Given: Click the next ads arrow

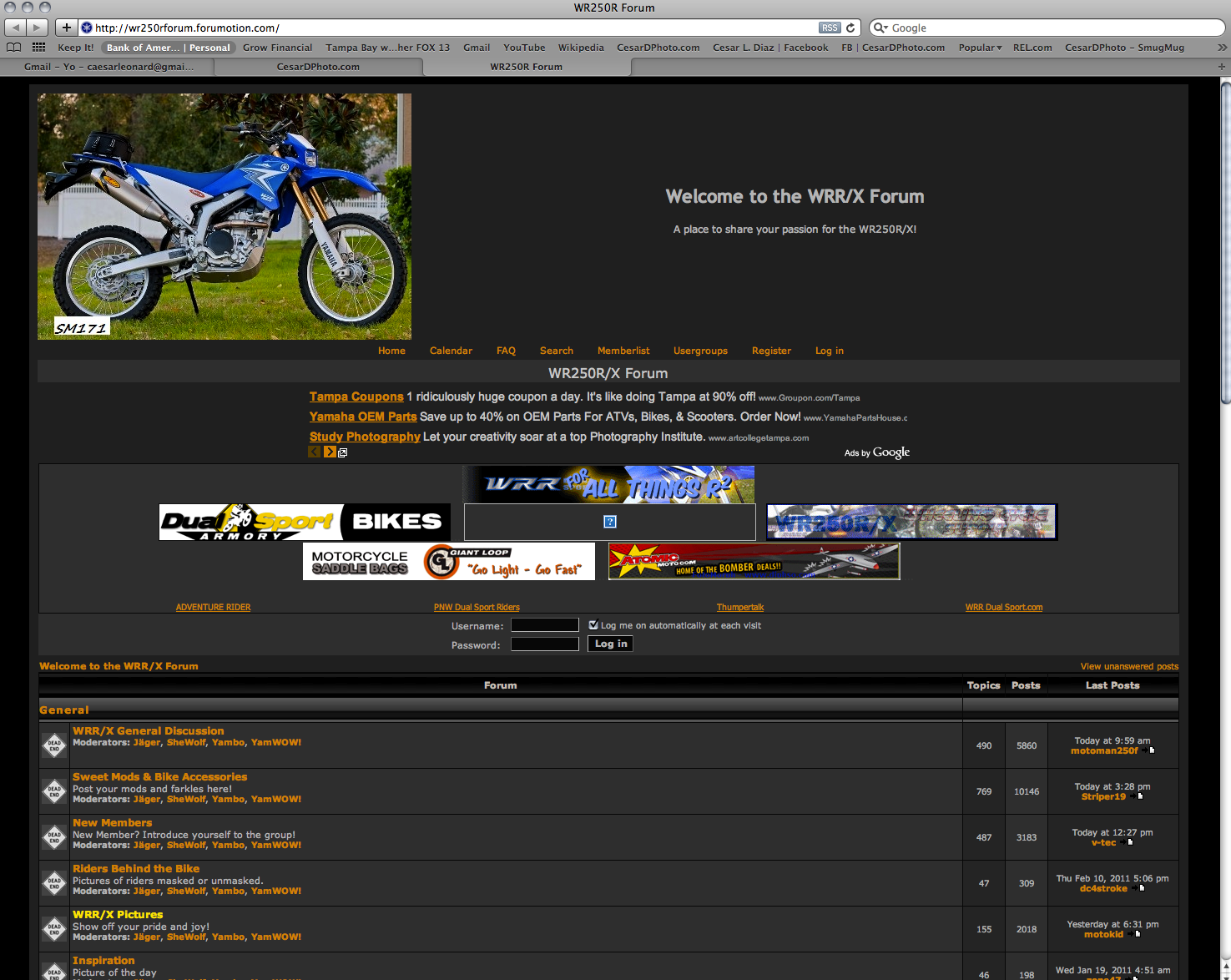Looking at the screenshot, I should point(330,452).
